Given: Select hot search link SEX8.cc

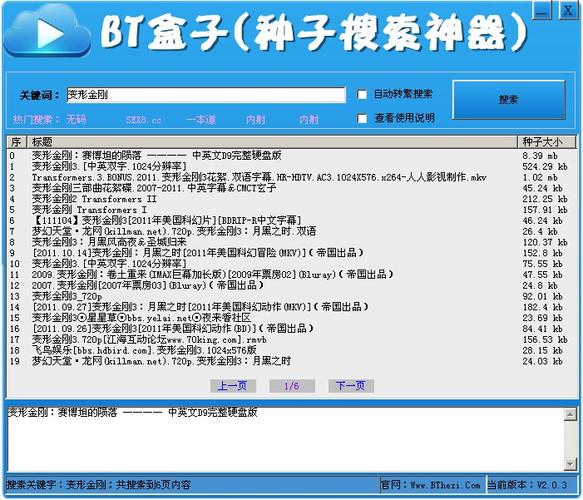Looking at the screenshot, I should click(143, 120).
